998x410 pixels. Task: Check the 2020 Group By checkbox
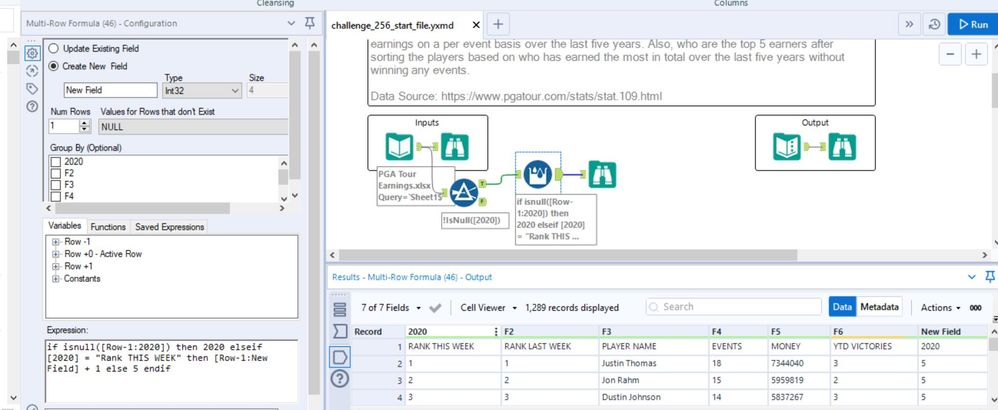(x=55, y=162)
